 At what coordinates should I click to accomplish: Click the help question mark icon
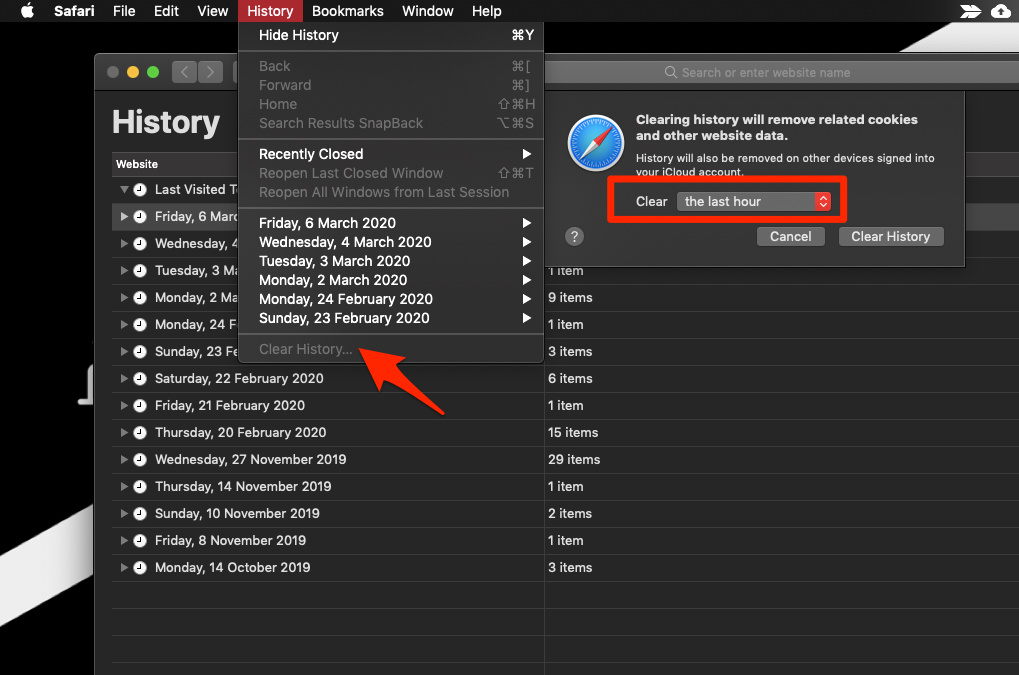pyautogui.click(x=574, y=236)
